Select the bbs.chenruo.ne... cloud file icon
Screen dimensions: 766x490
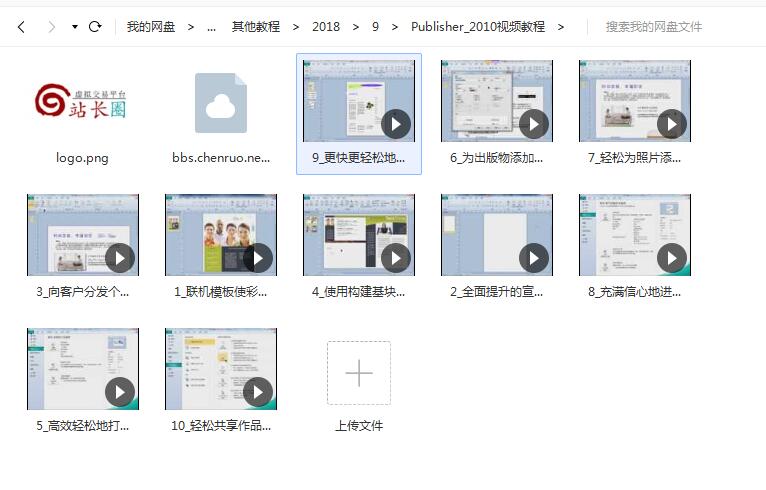click(221, 103)
